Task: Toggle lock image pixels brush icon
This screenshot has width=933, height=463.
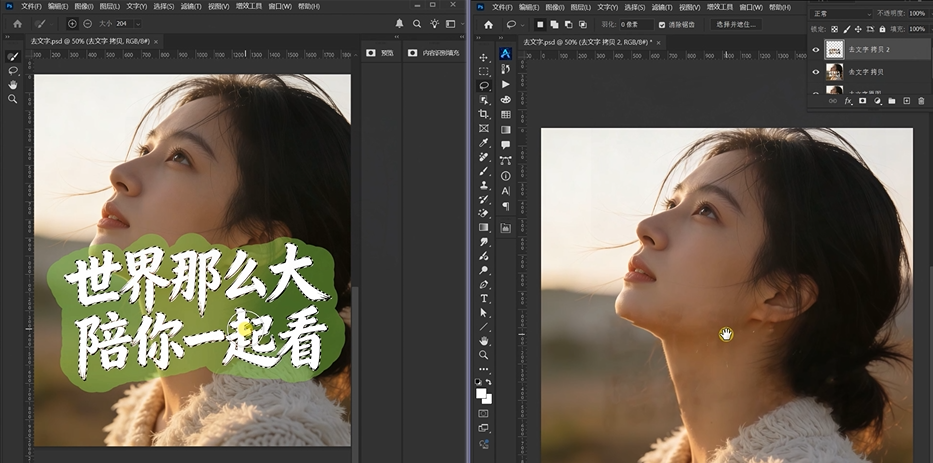Action: [847, 29]
